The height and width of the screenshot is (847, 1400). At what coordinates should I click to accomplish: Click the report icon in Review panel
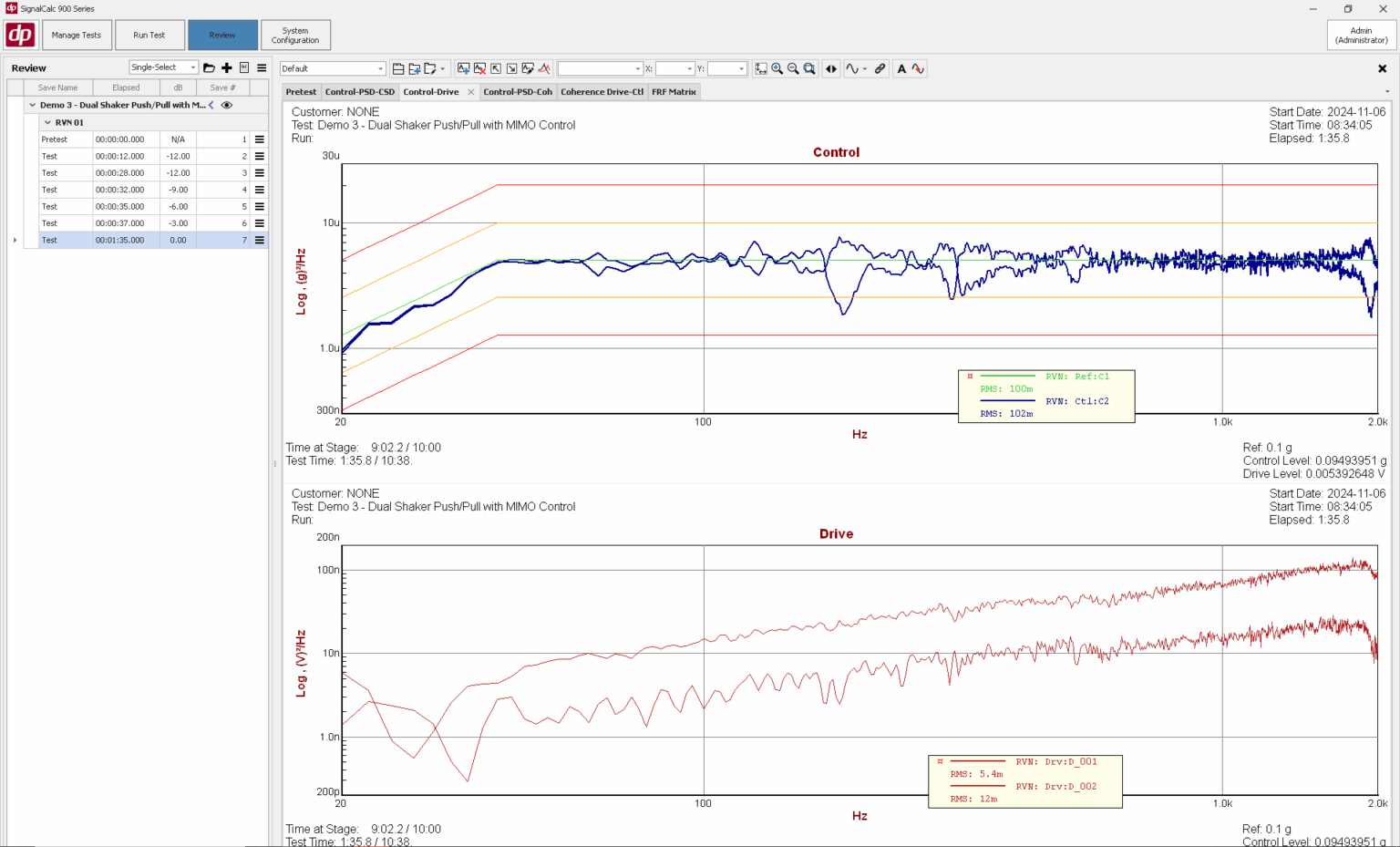[x=244, y=67]
